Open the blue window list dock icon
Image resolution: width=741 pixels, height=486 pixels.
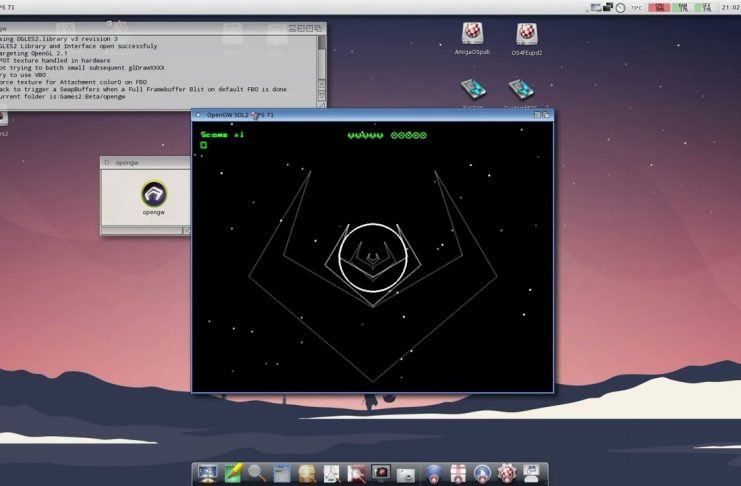(282, 473)
